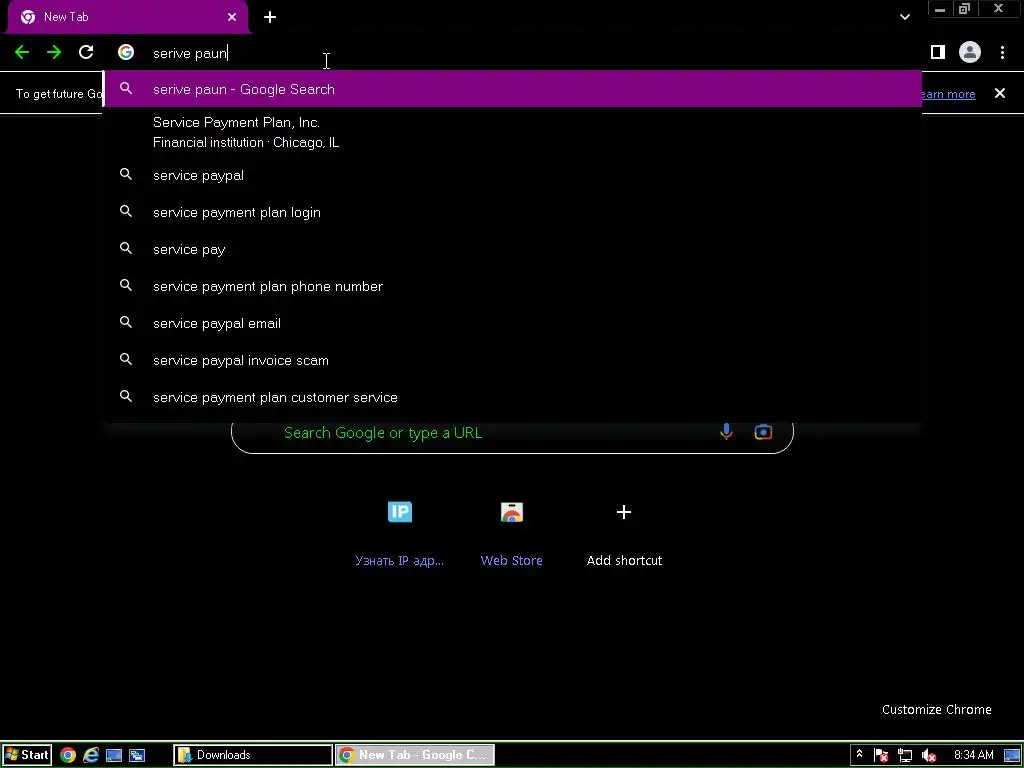Select 'service payment plan customer service' suggestion

[x=513, y=397]
